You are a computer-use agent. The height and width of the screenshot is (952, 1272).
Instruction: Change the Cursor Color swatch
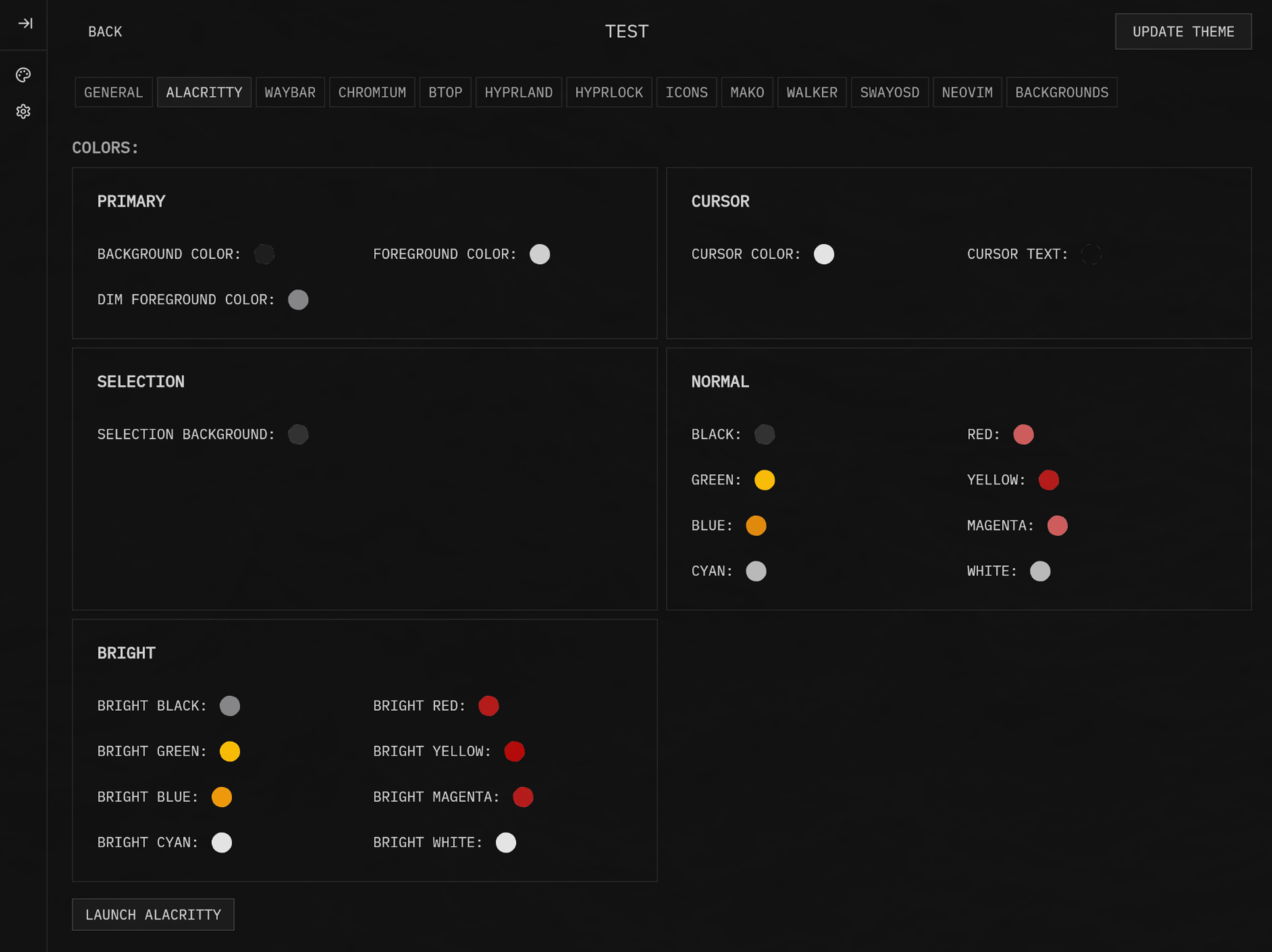[x=824, y=255]
